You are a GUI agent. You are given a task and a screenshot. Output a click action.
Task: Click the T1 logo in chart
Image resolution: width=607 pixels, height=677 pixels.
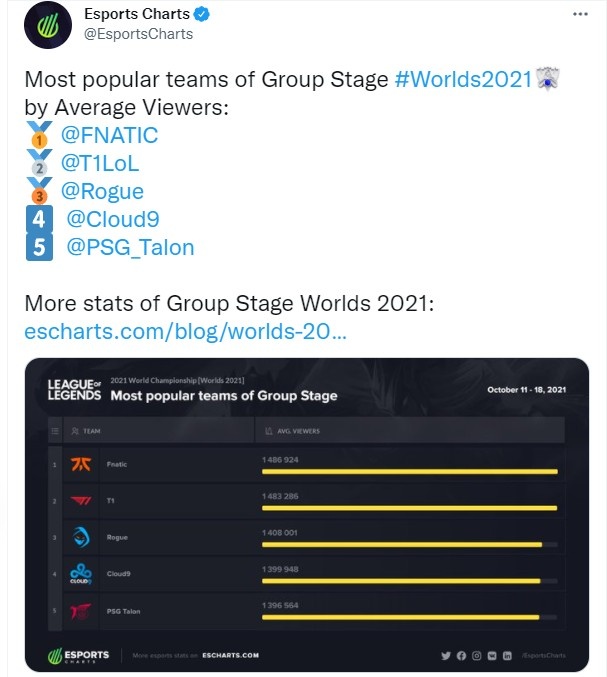pyautogui.click(x=81, y=501)
